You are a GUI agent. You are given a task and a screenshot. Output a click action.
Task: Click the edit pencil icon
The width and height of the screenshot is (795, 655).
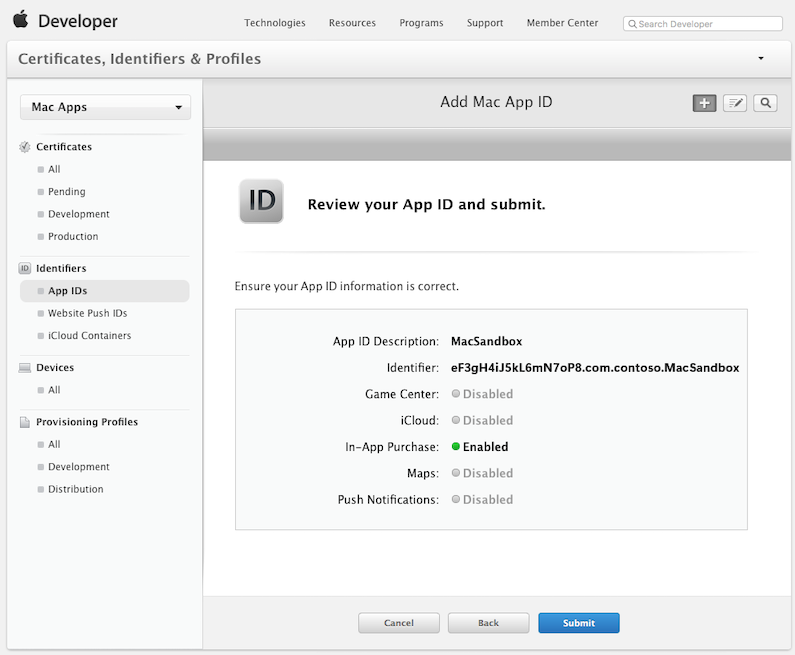tap(735, 103)
